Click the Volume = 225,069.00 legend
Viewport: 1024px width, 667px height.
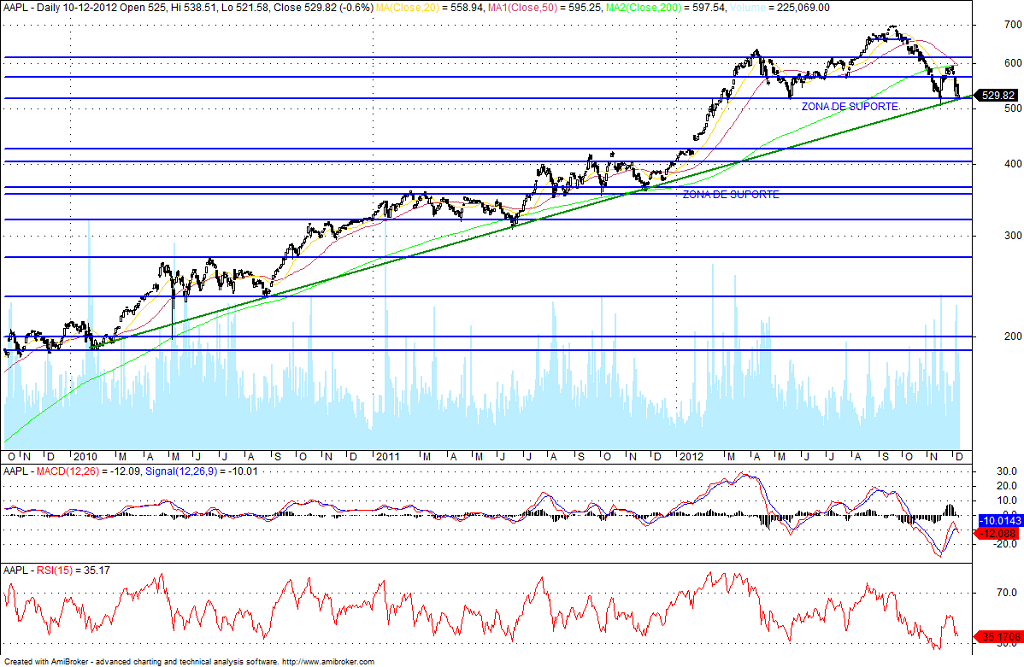point(779,8)
